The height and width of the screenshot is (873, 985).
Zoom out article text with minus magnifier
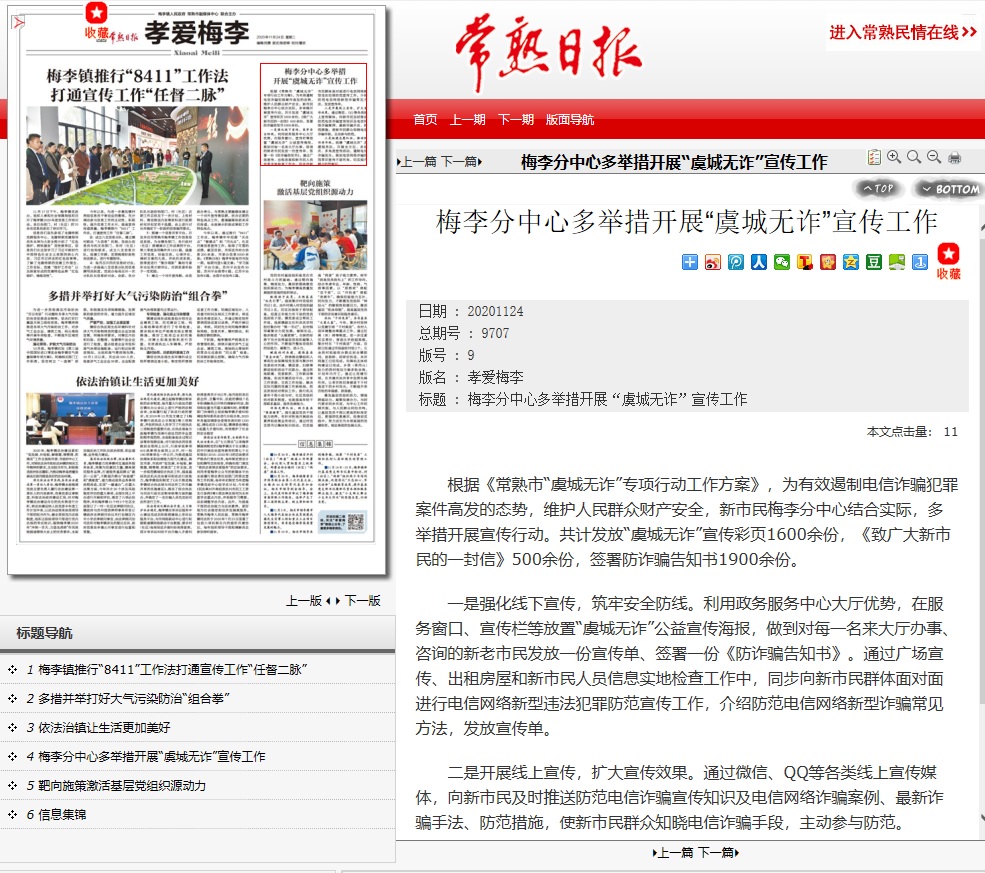pos(934,157)
